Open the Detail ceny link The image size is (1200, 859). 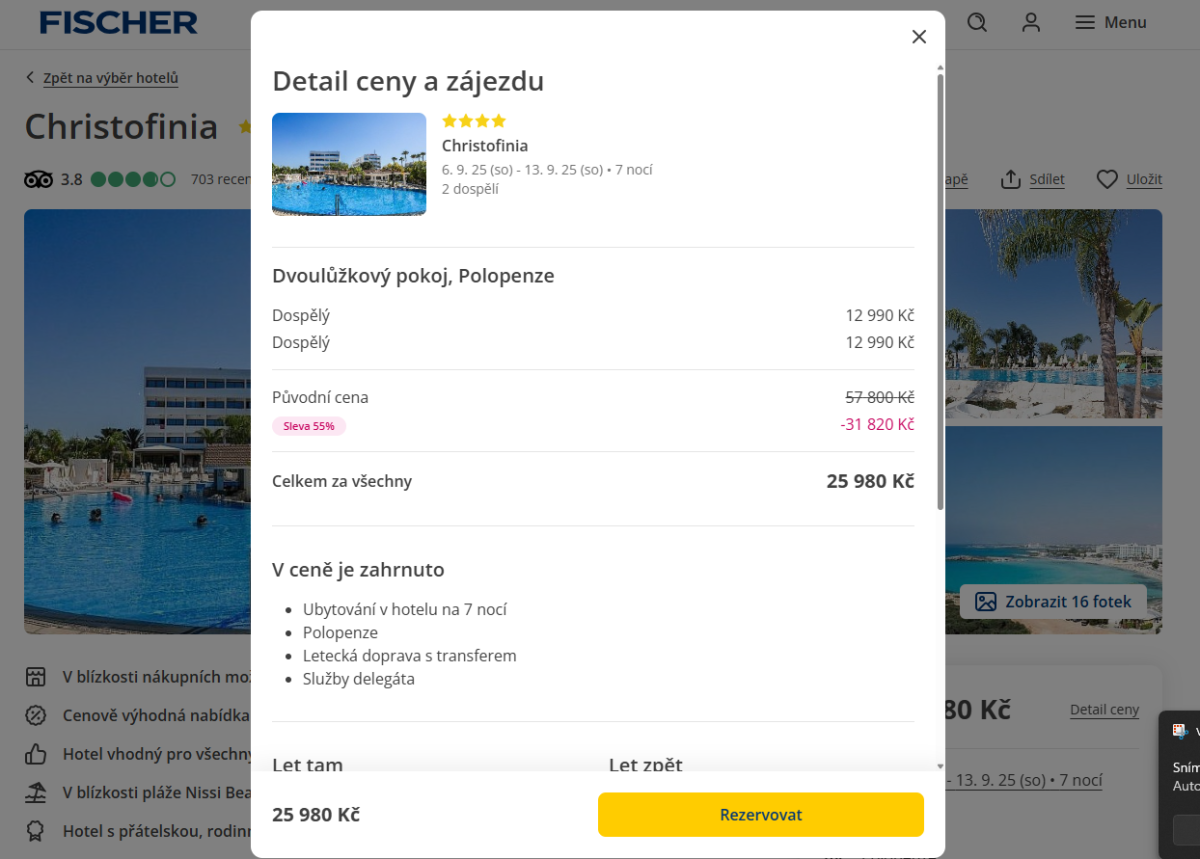coord(1104,710)
